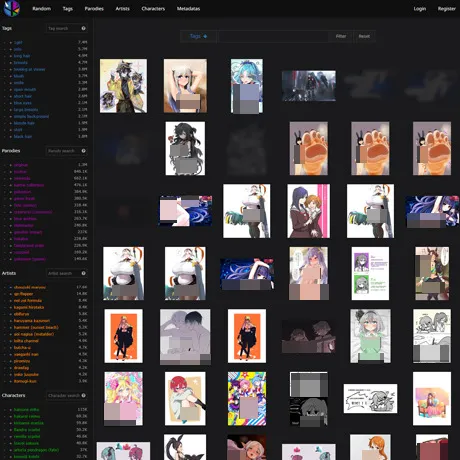Open the Tags page from navbar
This screenshot has height=460, width=460.
(68, 9)
